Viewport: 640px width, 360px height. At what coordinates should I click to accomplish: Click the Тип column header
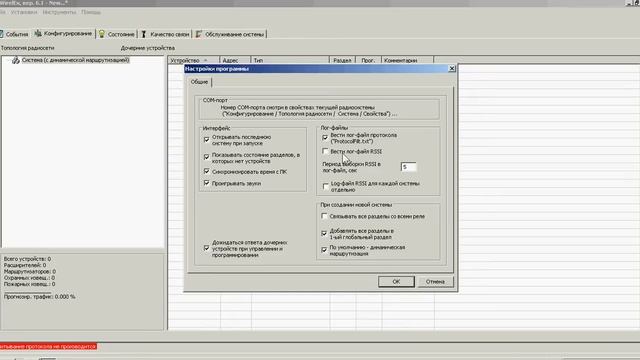(x=290, y=60)
